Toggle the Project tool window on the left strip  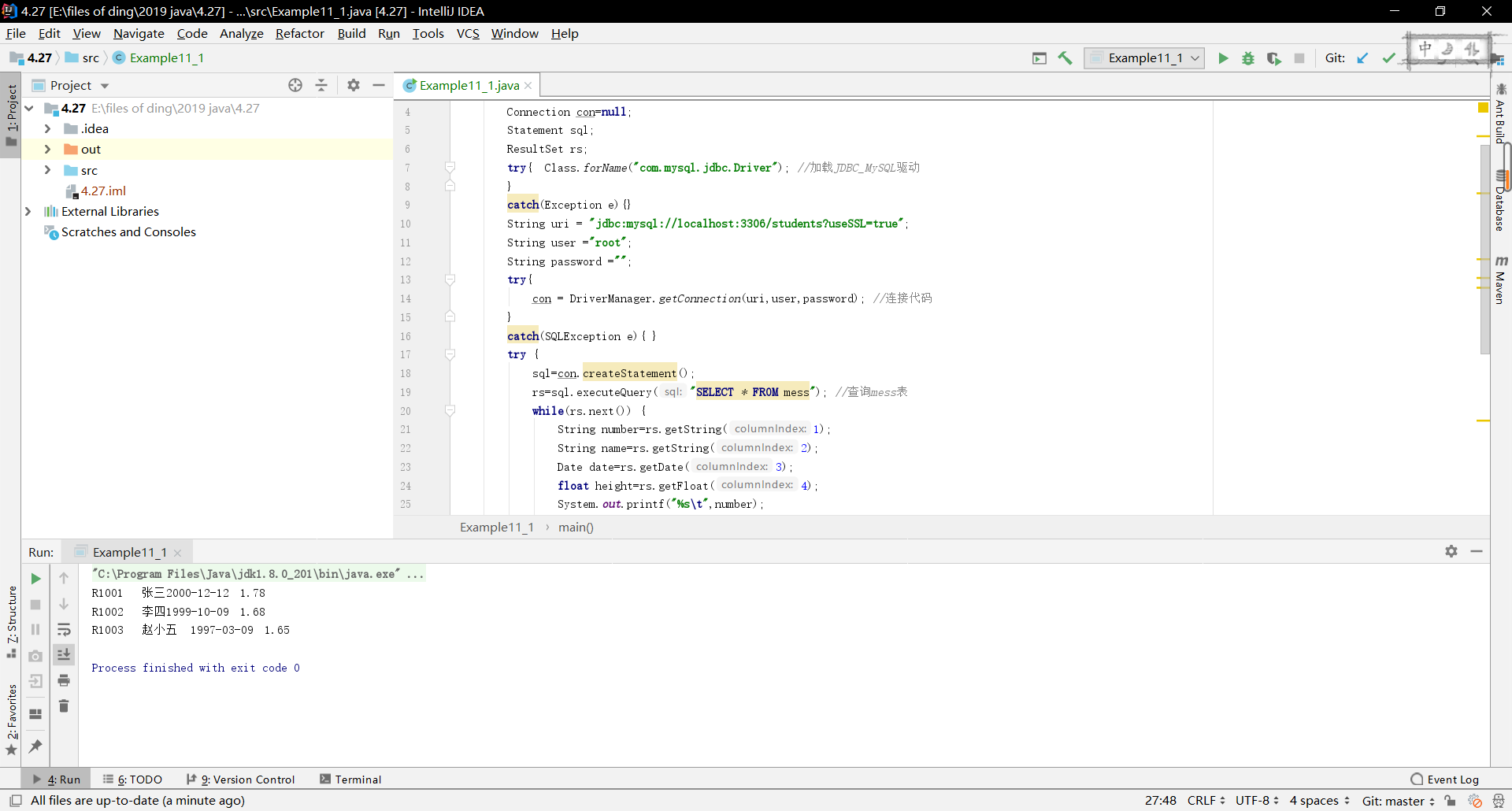11,115
